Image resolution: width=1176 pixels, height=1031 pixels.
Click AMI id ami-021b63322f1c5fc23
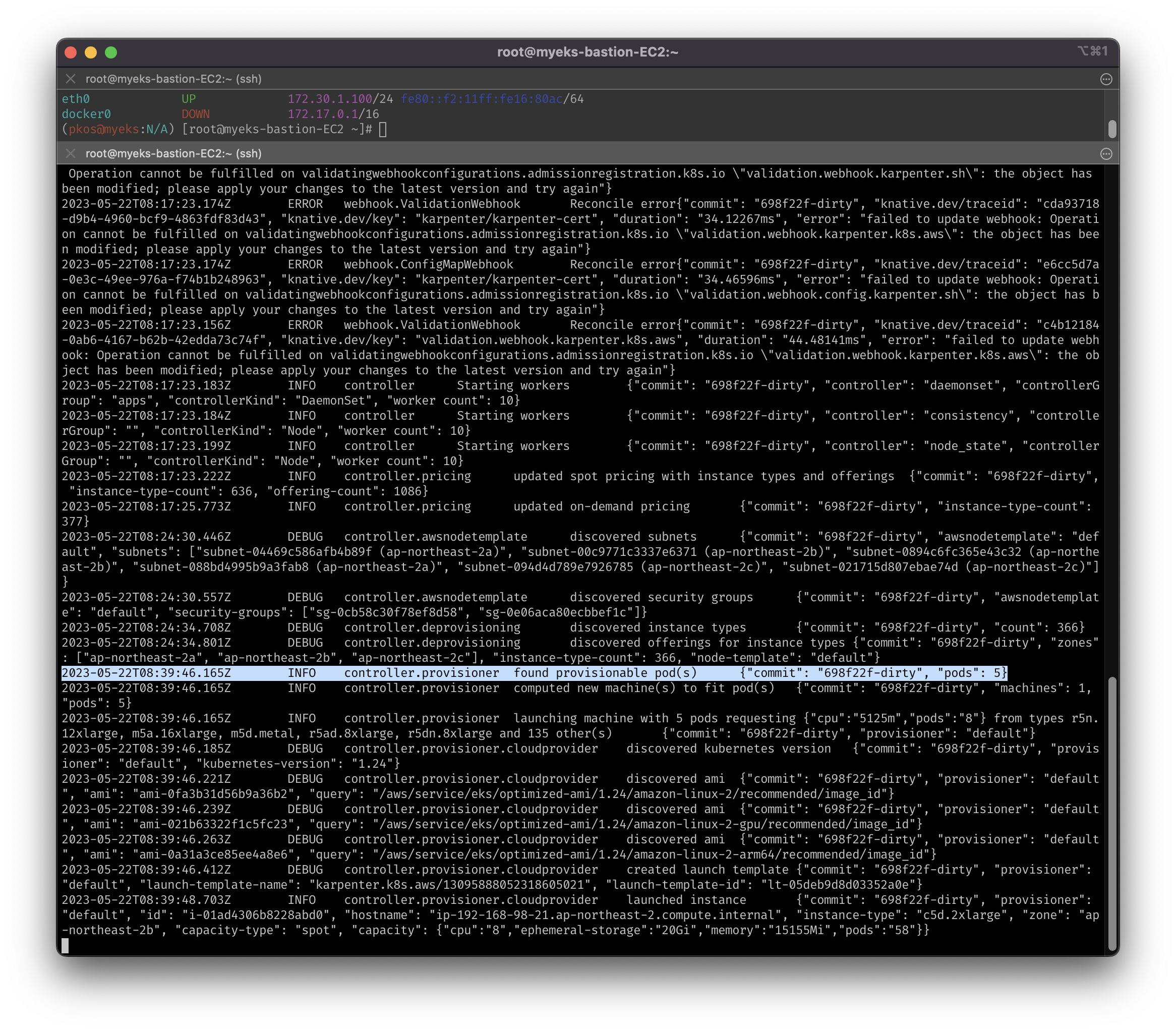coord(213,824)
